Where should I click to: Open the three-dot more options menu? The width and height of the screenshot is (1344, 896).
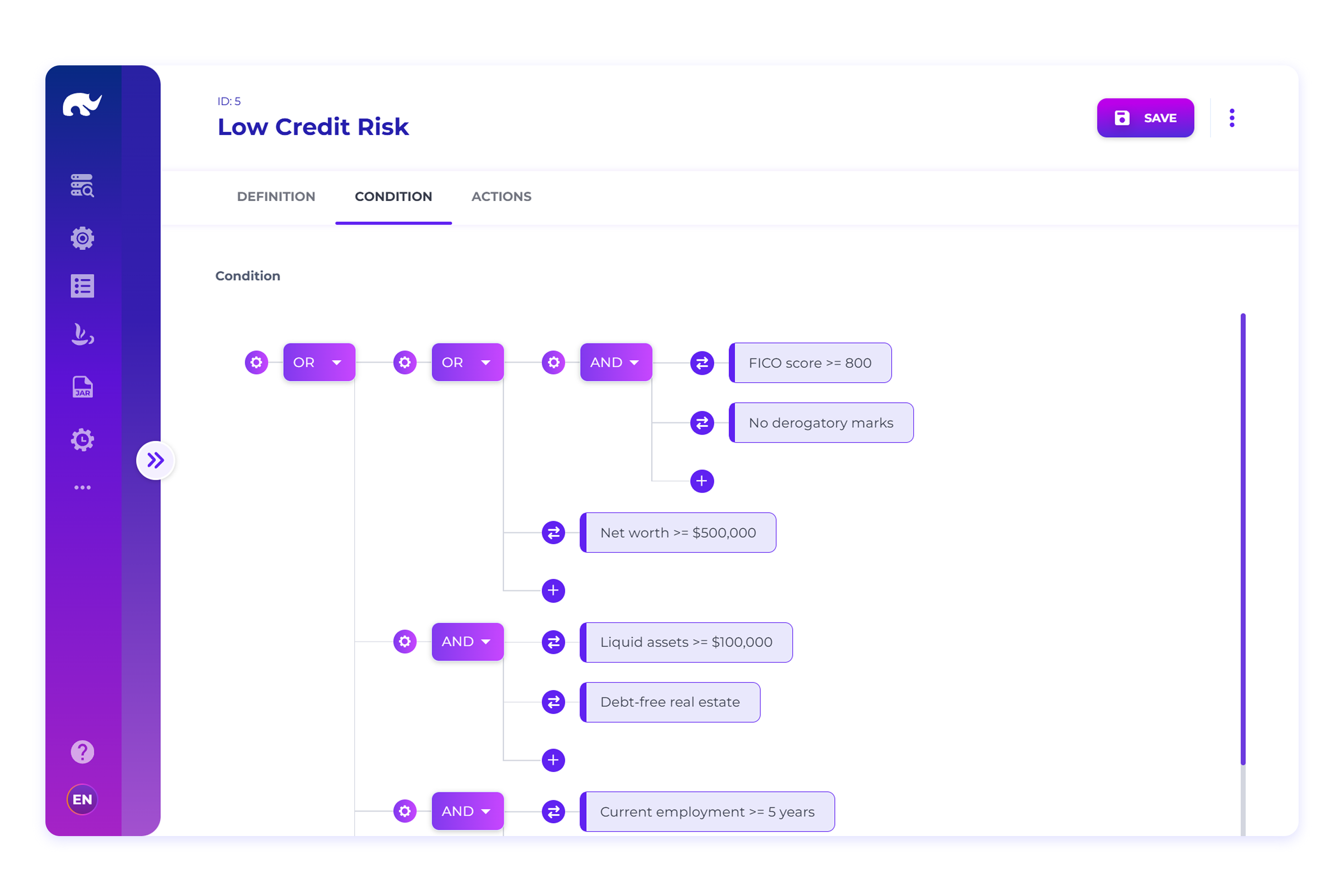pos(1232,118)
